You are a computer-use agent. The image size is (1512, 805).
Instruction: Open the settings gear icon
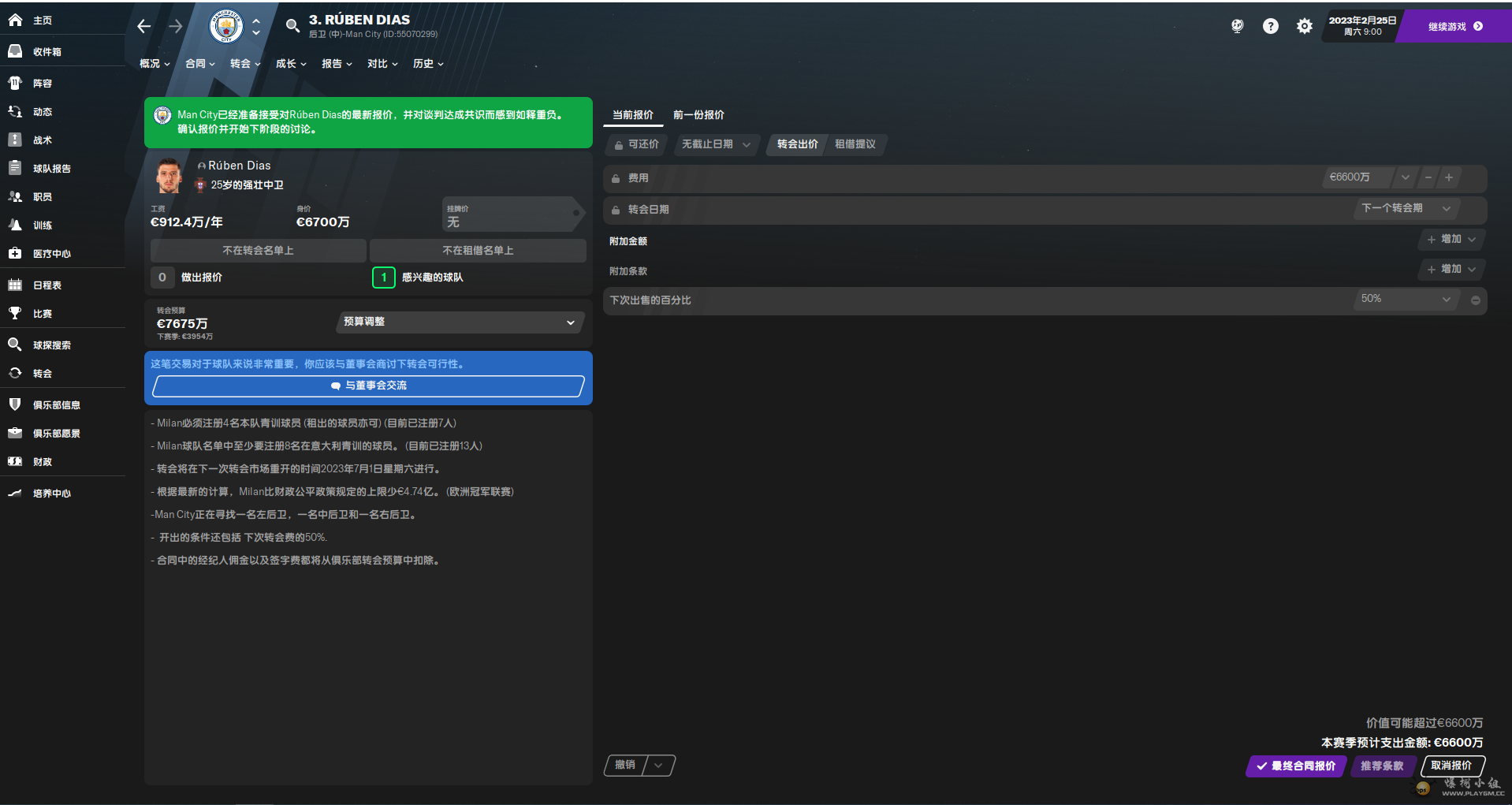point(1304,26)
